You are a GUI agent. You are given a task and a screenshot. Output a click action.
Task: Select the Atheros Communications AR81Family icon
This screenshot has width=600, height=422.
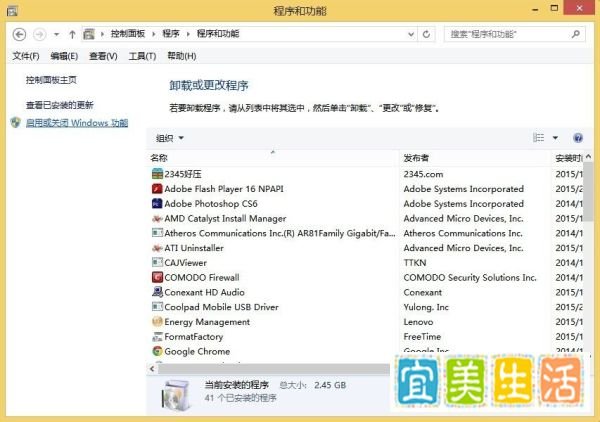[x=157, y=233]
